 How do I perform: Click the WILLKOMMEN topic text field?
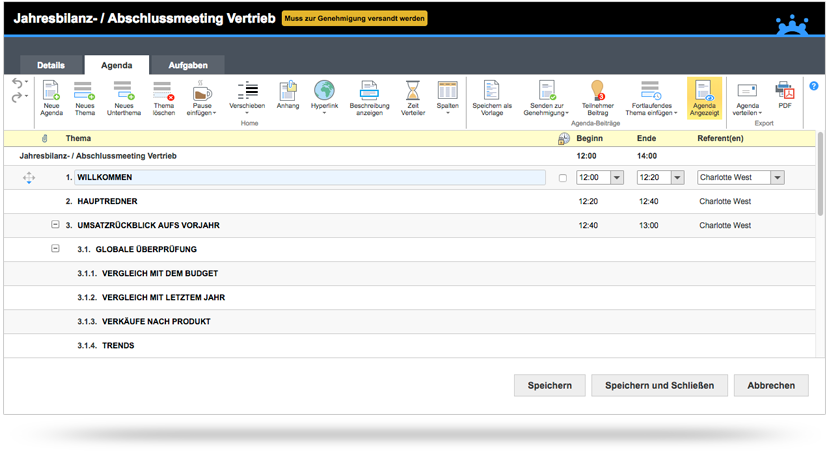310,178
